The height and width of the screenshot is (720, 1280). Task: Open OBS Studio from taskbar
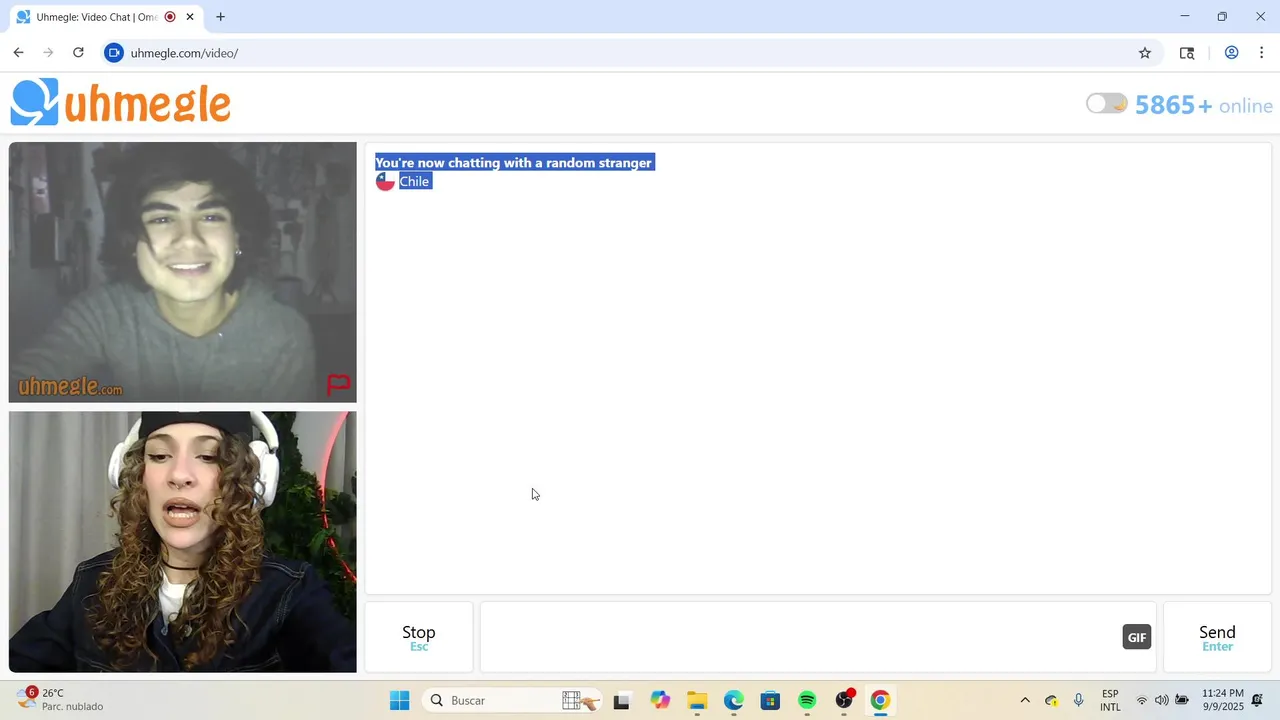pyautogui.click(x=844, y=700)
